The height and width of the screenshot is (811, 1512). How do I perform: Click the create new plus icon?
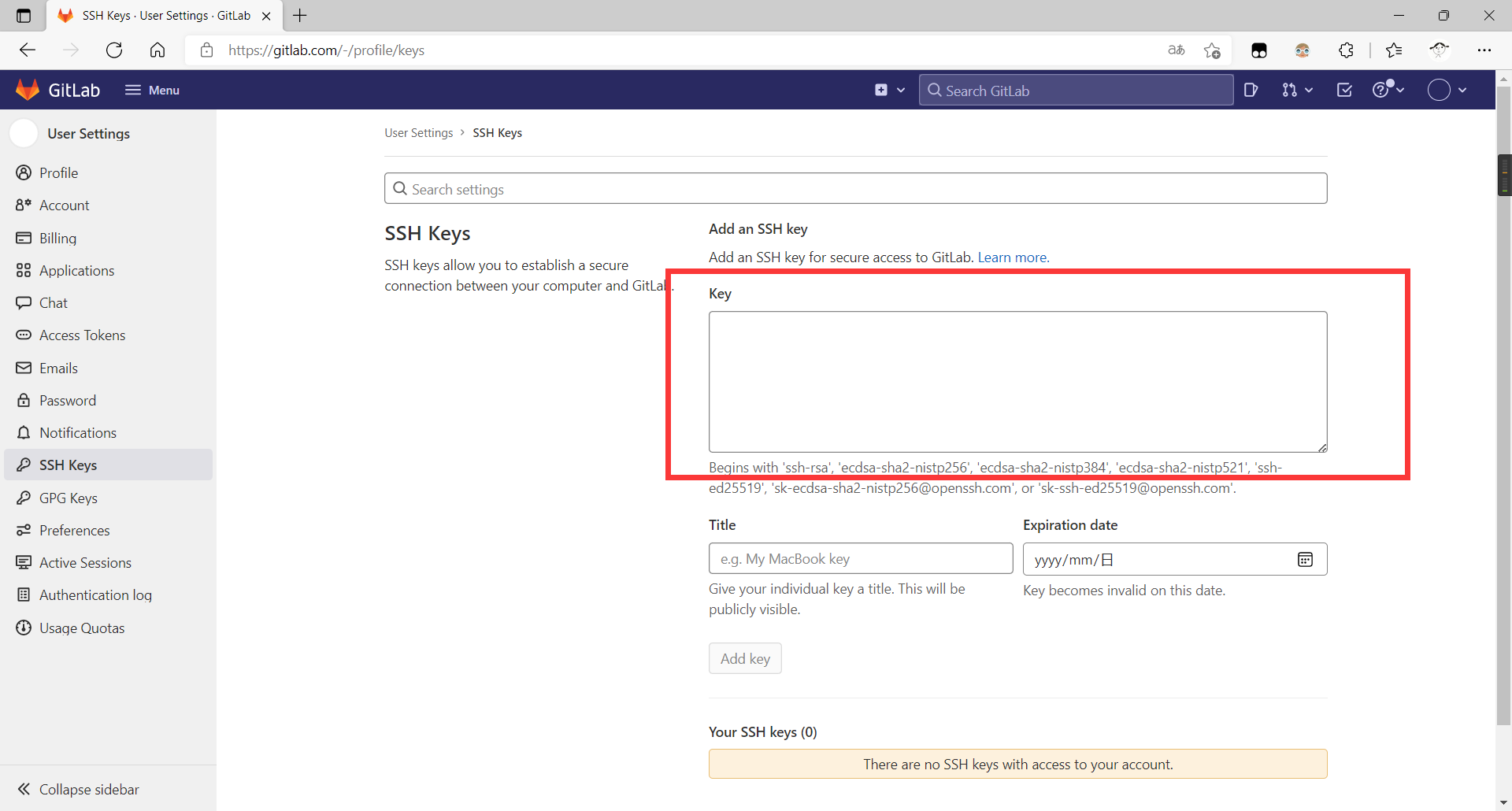(x=881, y=90)
